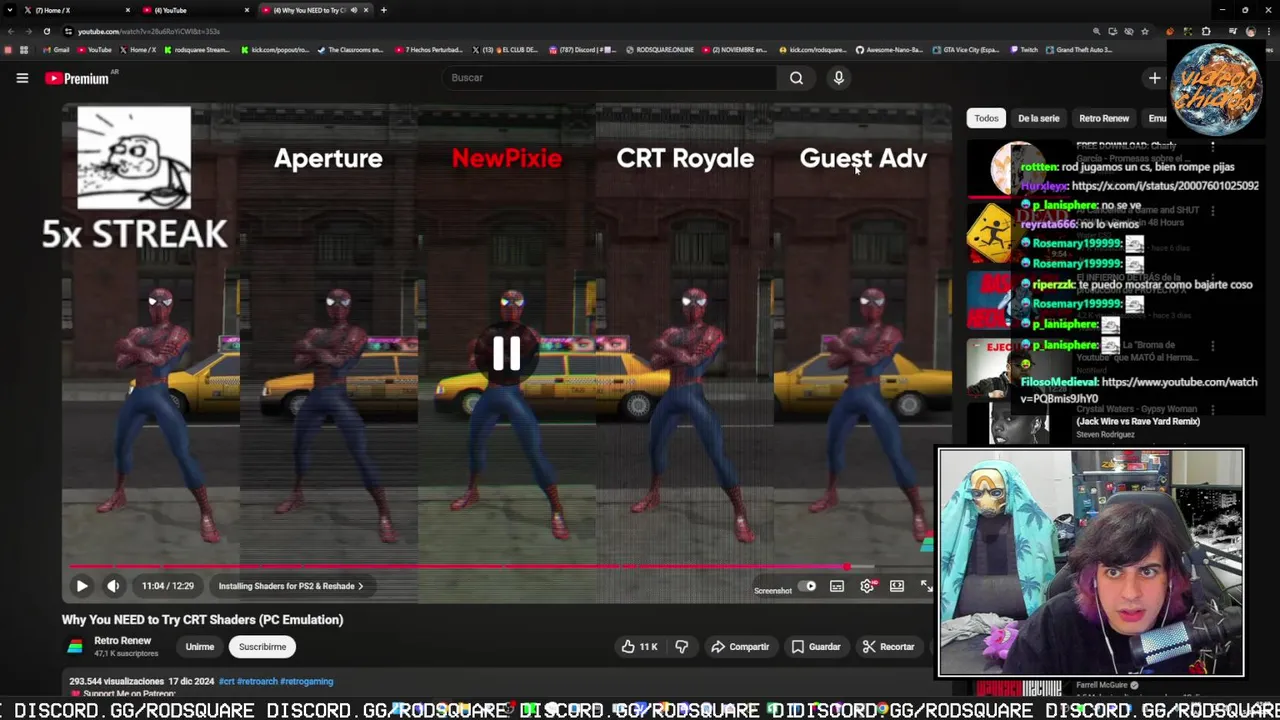The width and height of the screenshot is (1280, 720).
Task: Open the #retrogaming hashtag link
Action: (306, 681)
